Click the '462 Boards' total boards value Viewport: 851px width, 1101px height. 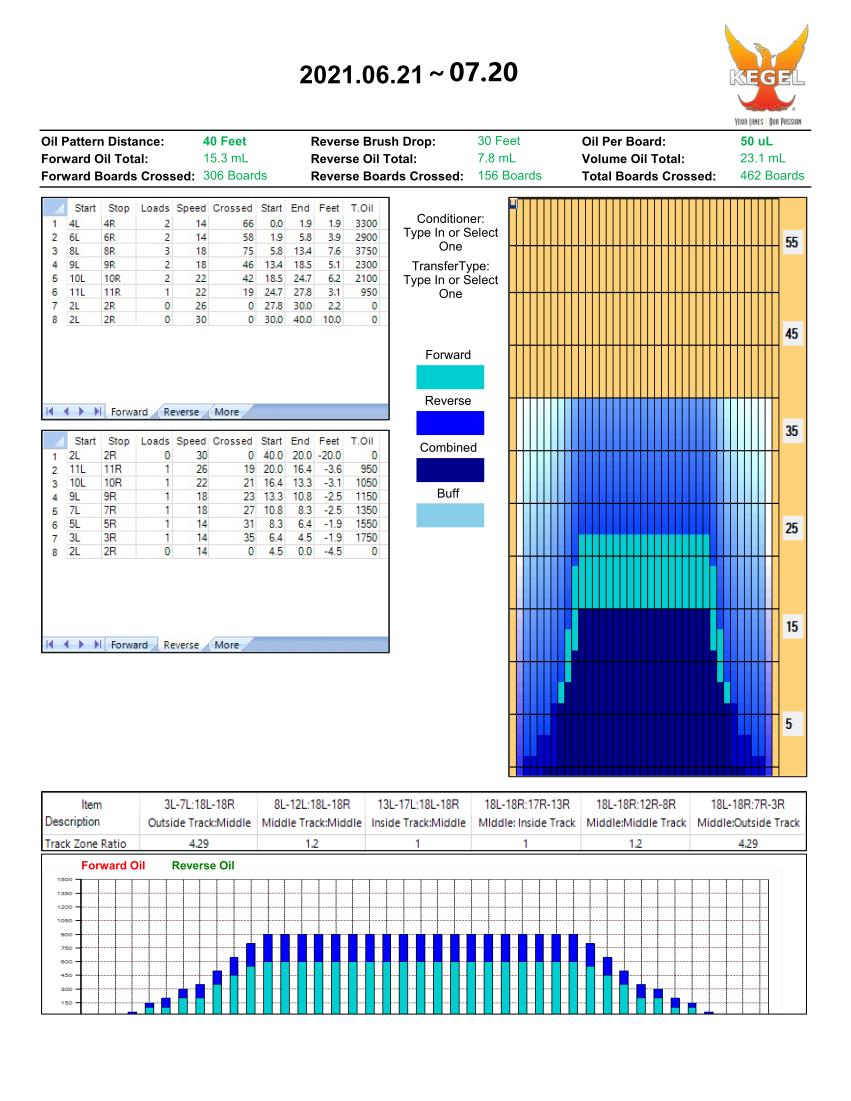(772, 176)
